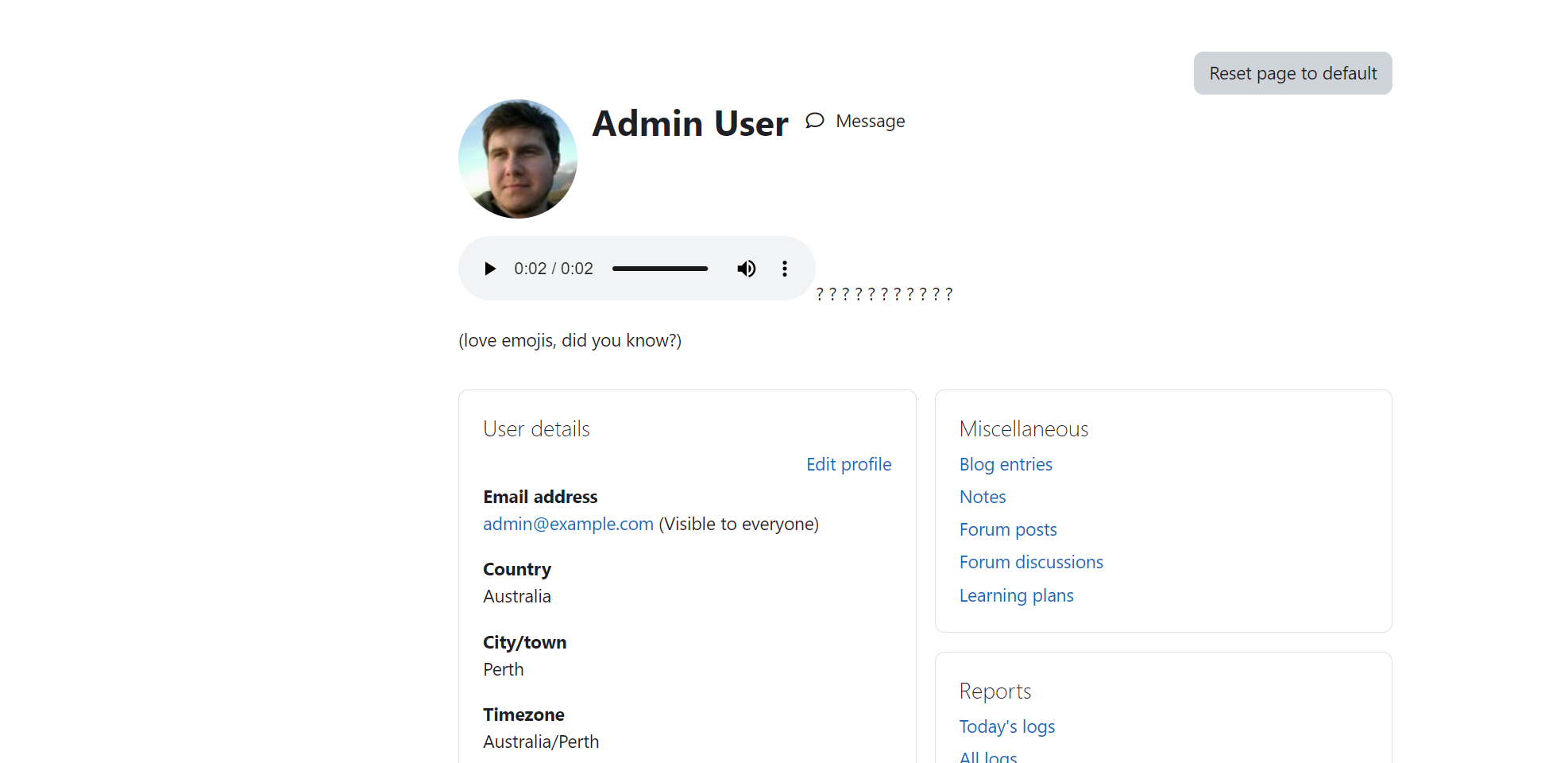Image resolution: width=1568 pixels, height=763 pixels.
Task: Play the audio clip
Action: [490, 269]
